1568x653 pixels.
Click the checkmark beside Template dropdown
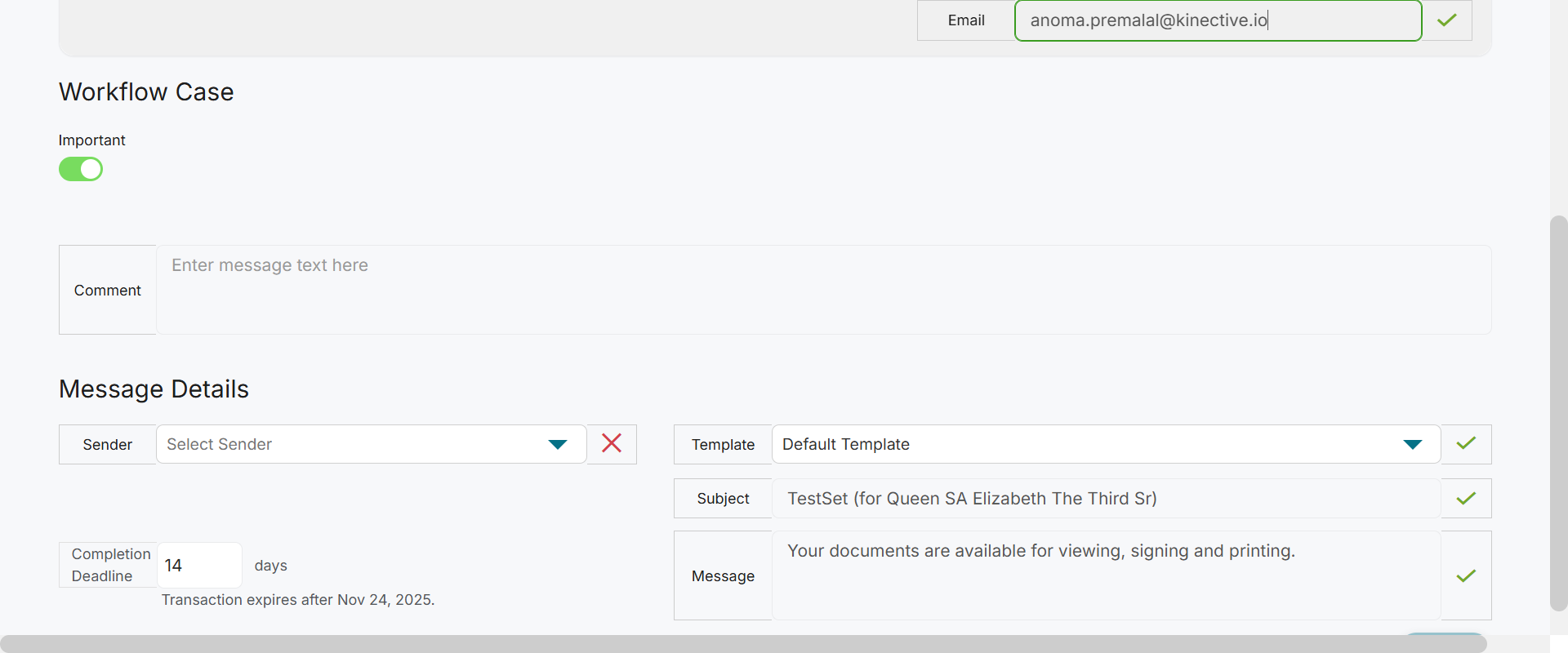[1466, 443]
